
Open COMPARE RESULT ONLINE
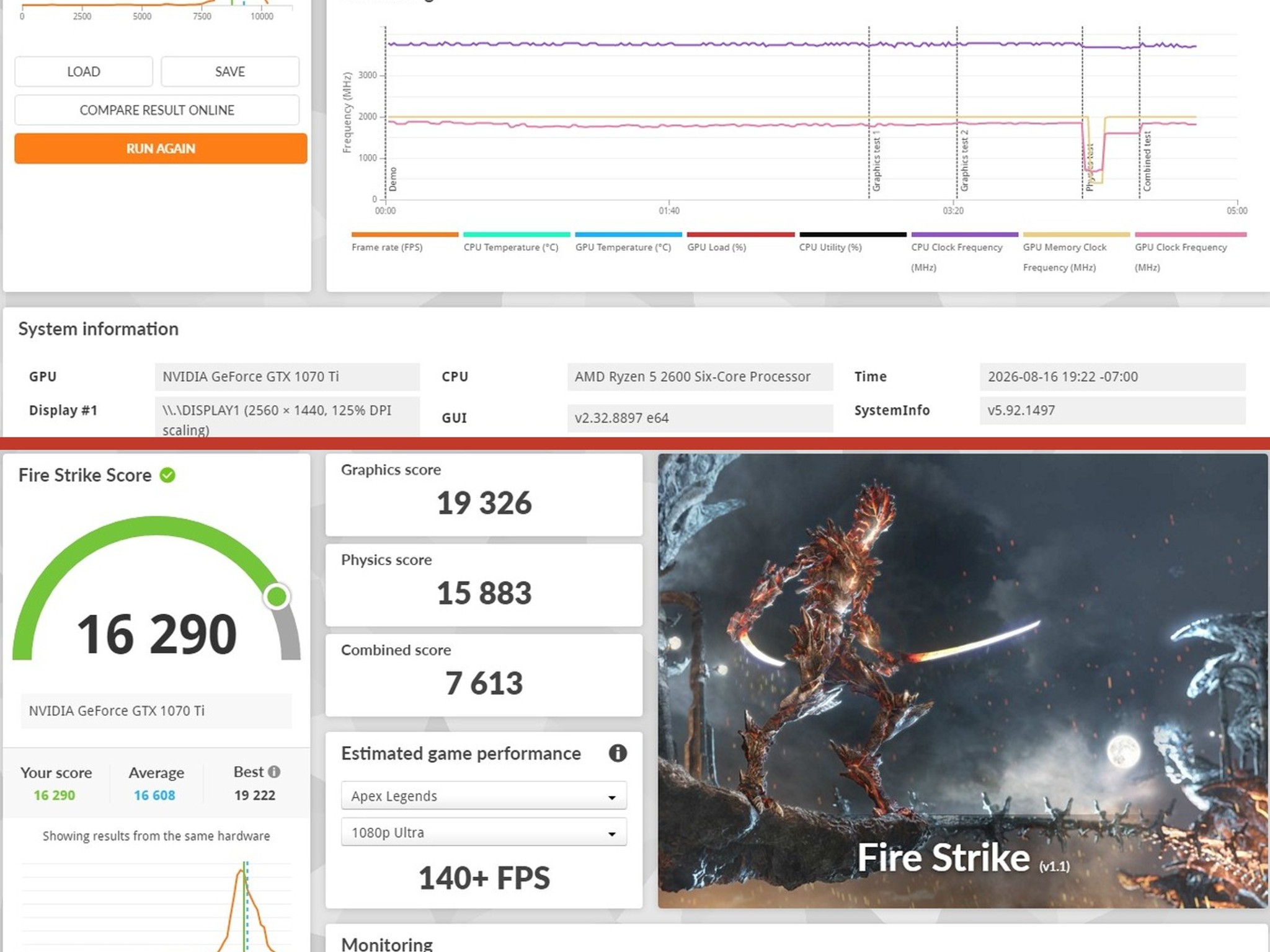tap(157, 110)
